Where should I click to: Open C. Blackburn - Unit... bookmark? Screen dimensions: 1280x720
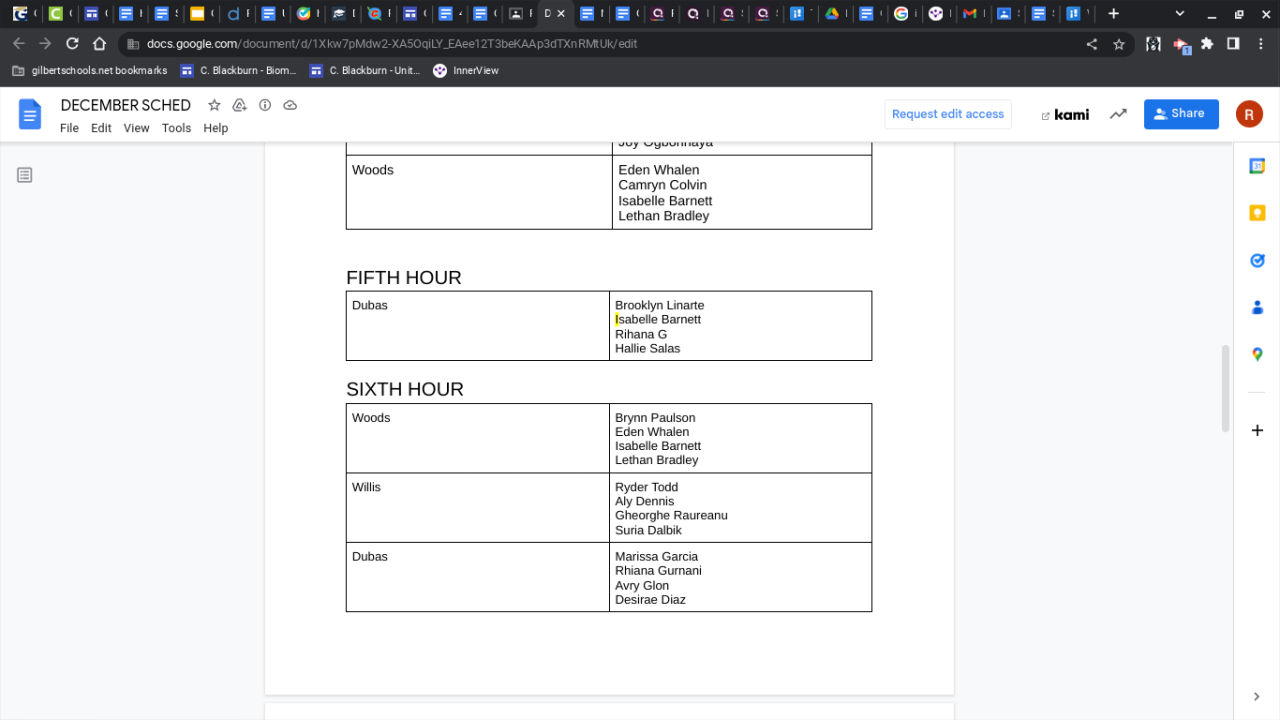click(x=365, y=71)
